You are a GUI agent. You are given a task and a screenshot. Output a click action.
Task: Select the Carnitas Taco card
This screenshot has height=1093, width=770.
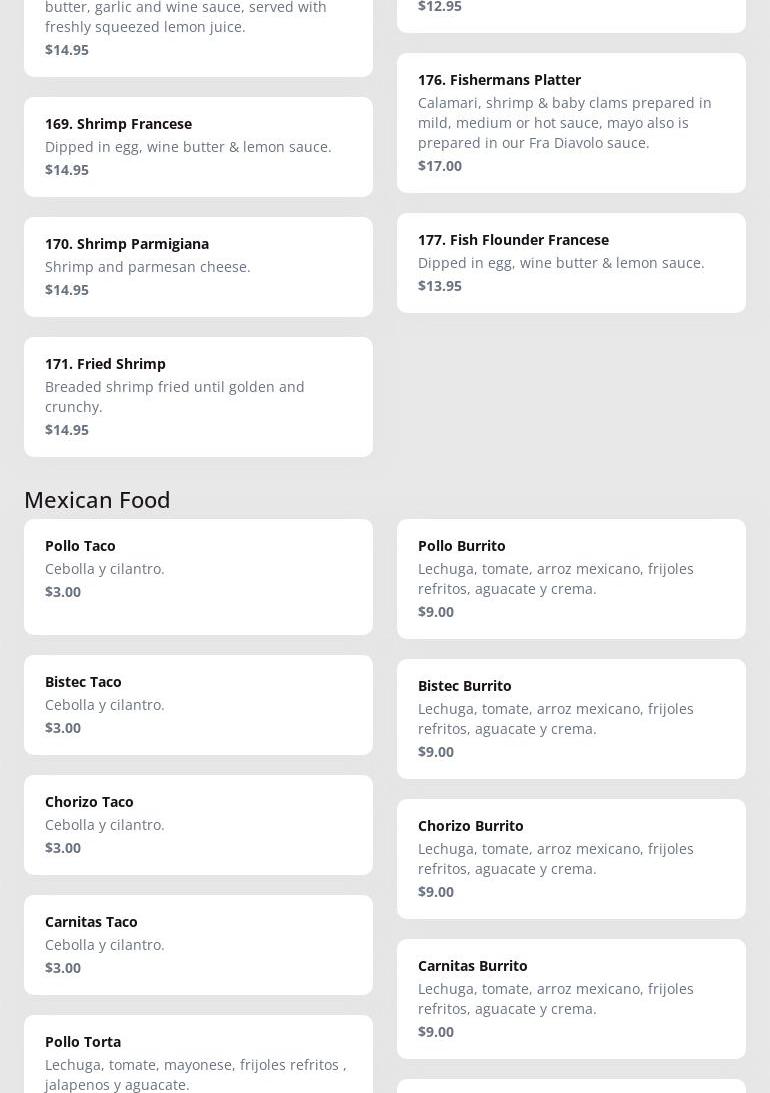(198, 945)
